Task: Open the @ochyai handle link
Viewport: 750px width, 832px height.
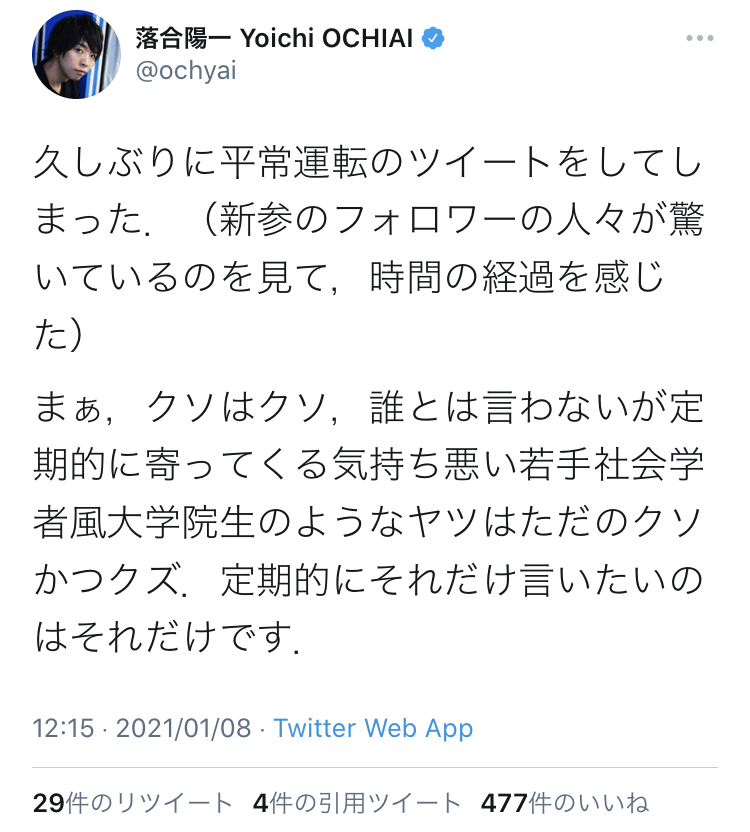Action: [x=186, y=72]
